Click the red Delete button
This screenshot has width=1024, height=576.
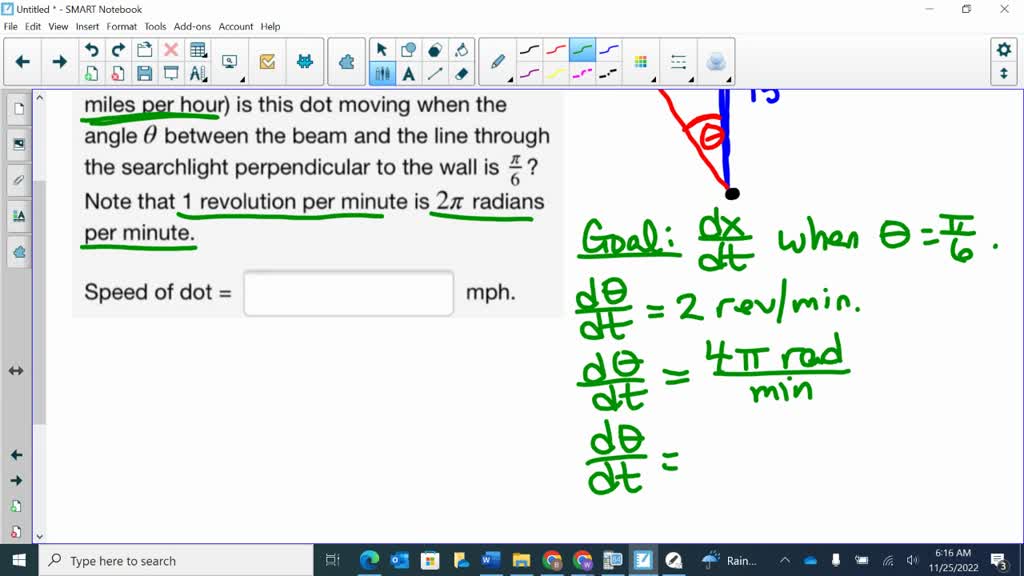click(170, 48)
